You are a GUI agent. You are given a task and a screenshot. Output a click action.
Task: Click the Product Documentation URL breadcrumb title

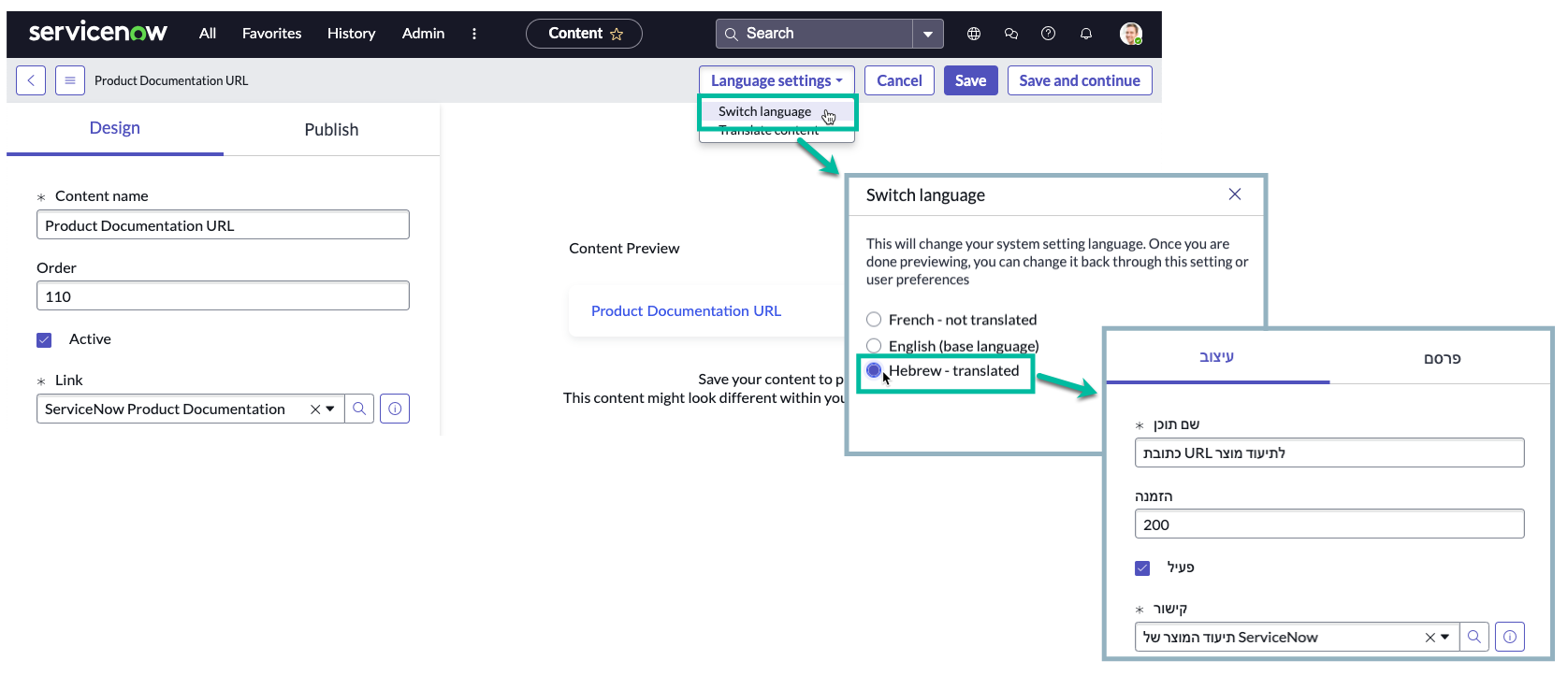pos(171,81)
